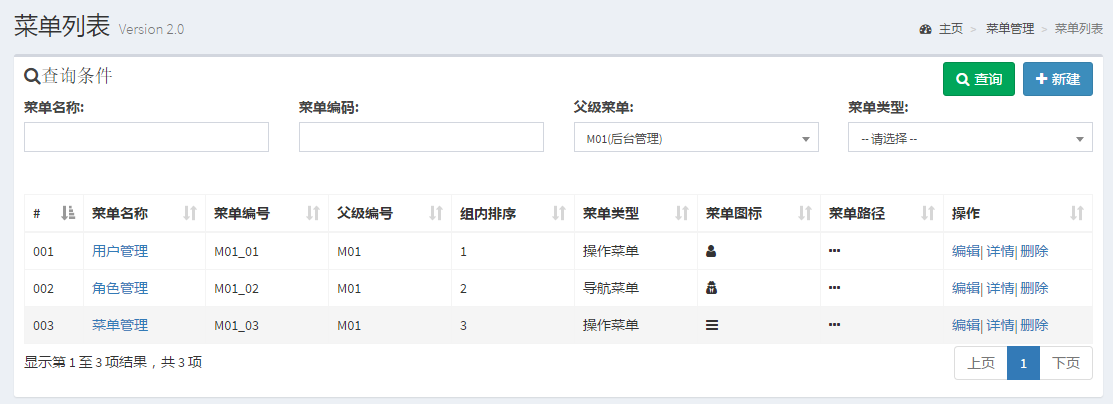Screen dimensions: 1113x404
Task: Open the 菜单类型 dropdown
Action: point(970,137)
